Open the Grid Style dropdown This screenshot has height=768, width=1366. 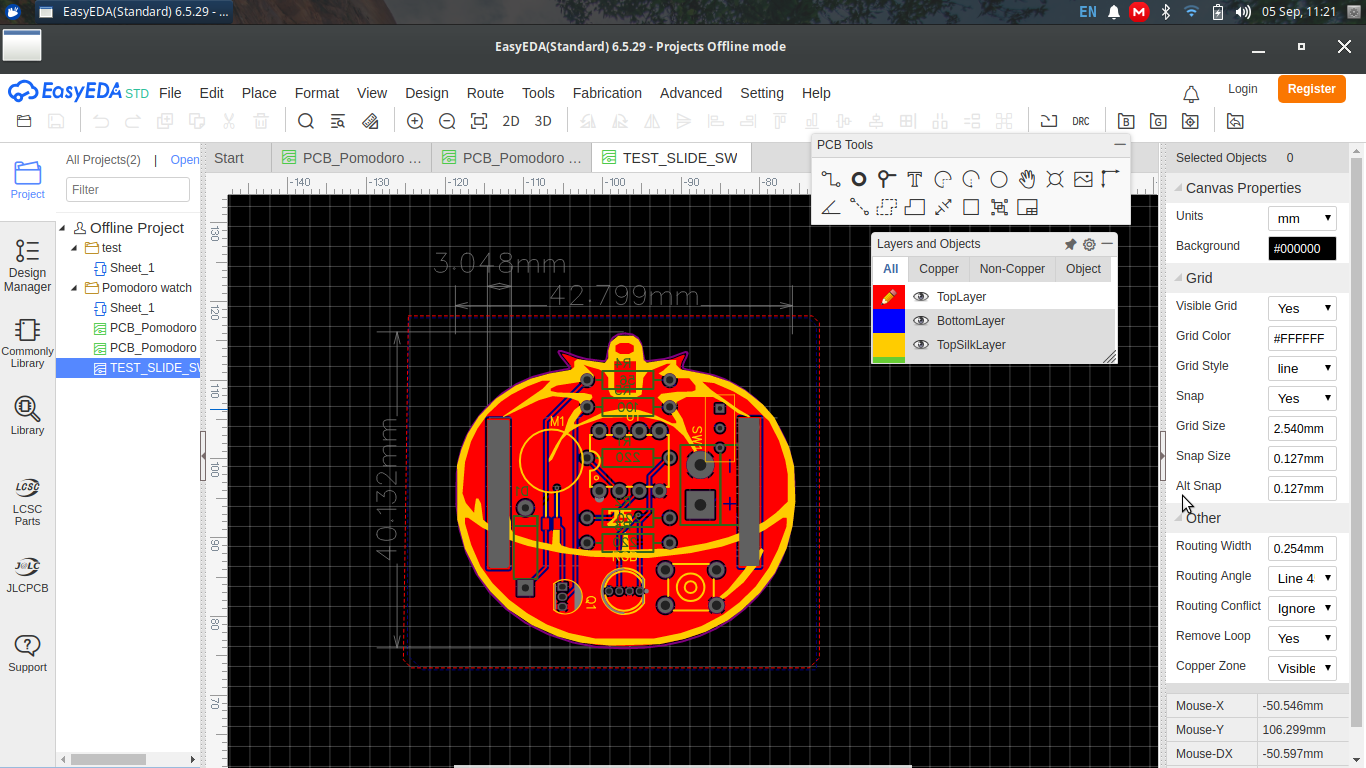click(1302, 368)
